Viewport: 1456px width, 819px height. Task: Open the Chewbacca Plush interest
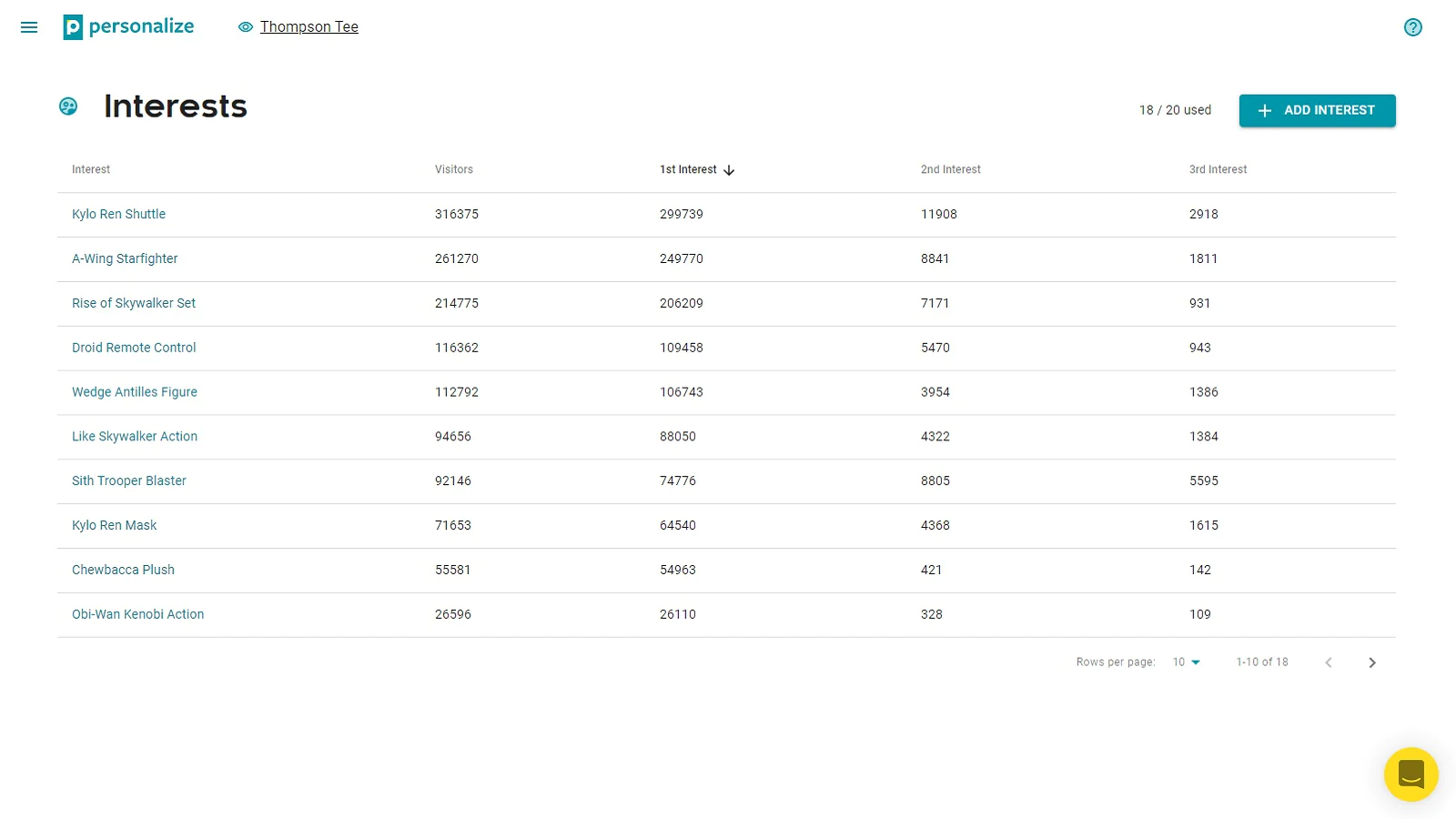point(123,571)
